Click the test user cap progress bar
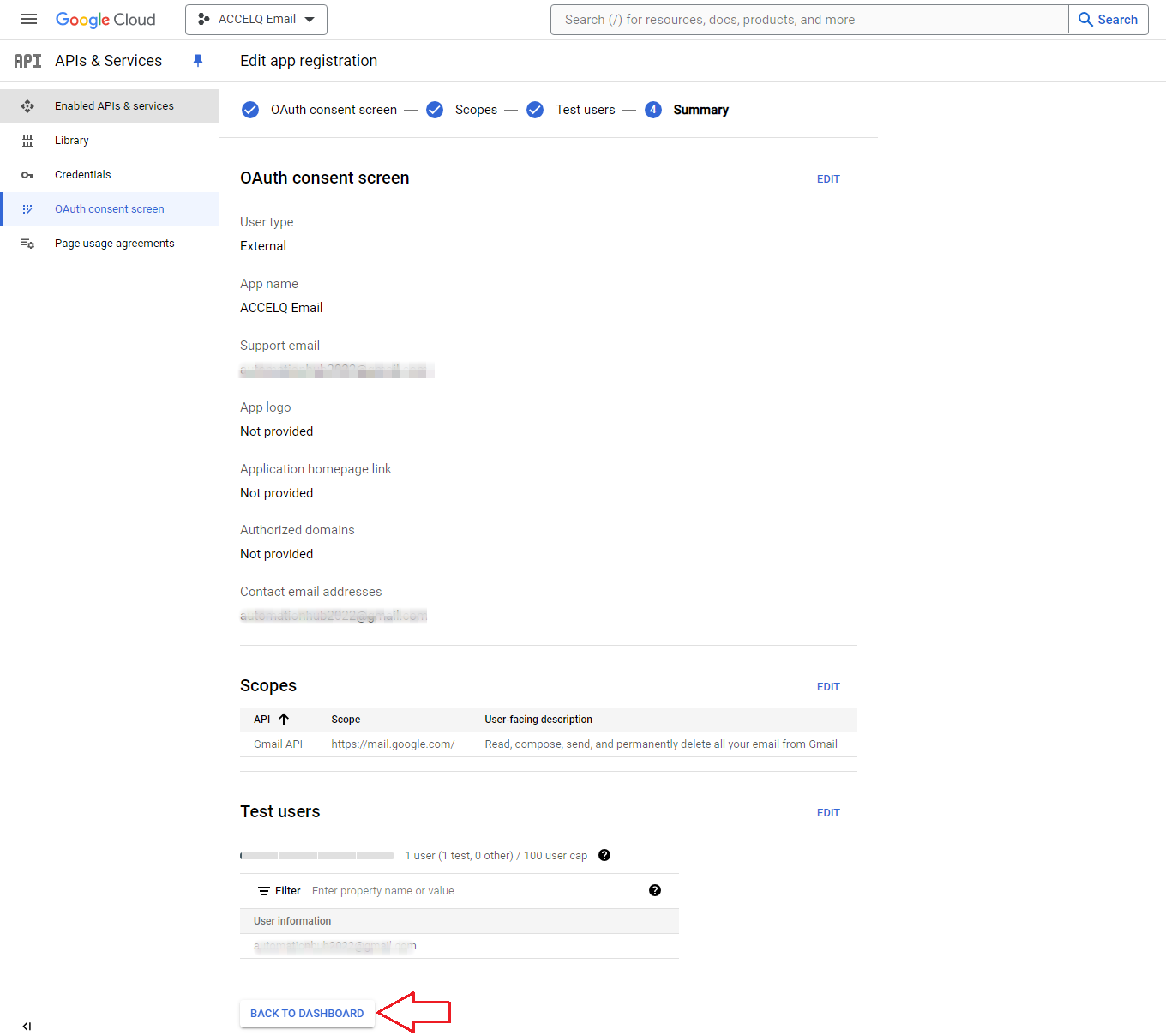Screen dimensions: 1166x1036 pyautogui.click(x=317, y=856)
